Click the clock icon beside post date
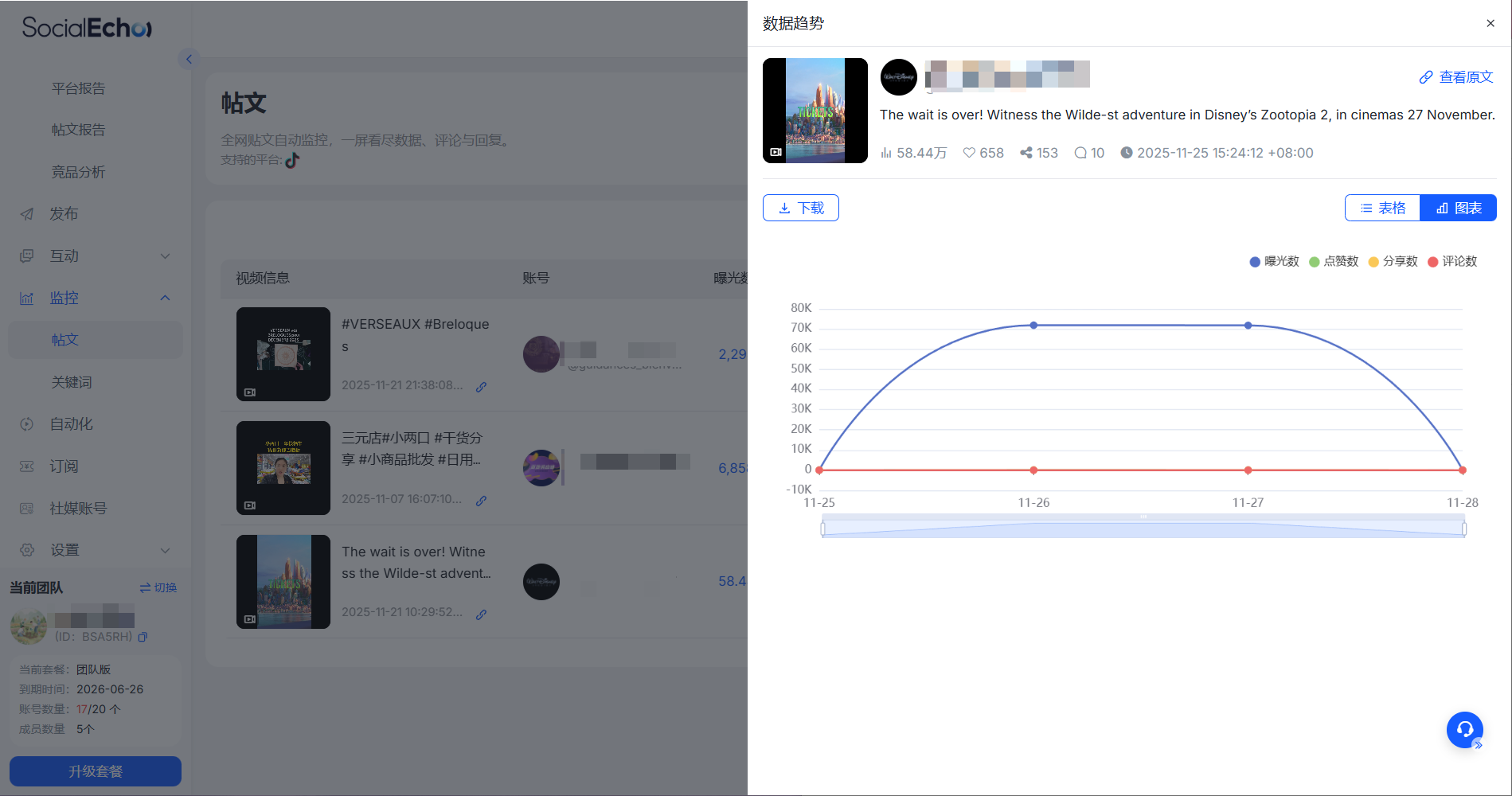Viewport: 1512px width, 796px height. tap(1127, 153)
